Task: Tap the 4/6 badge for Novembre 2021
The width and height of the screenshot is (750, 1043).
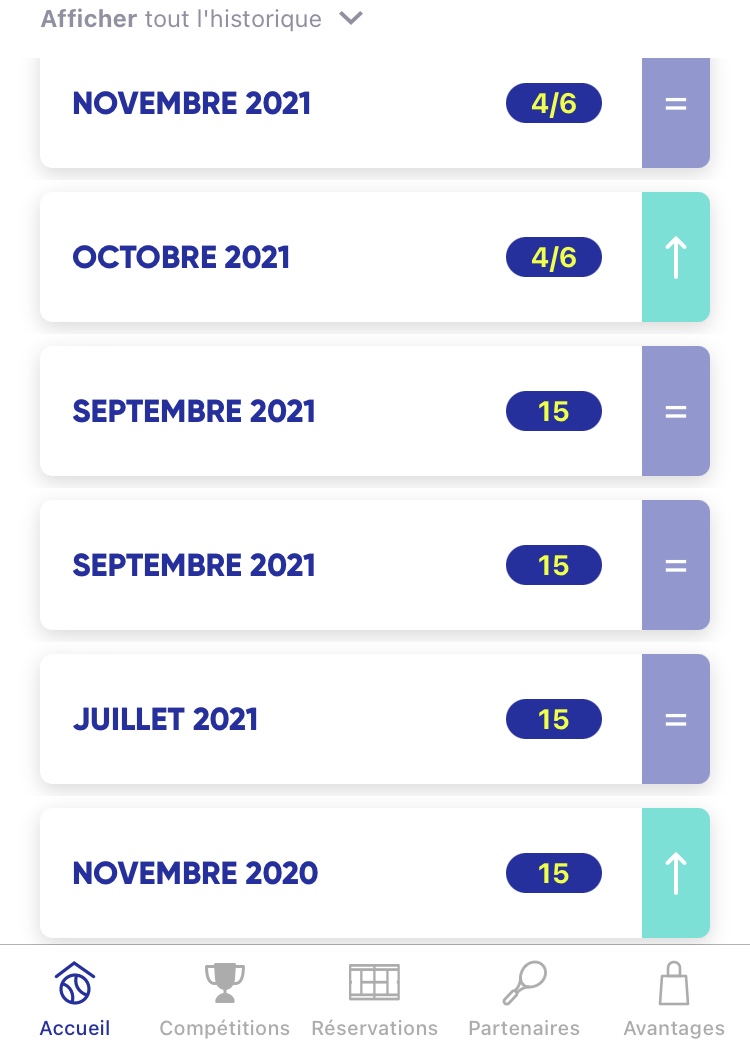Action: tap(554, 103)
